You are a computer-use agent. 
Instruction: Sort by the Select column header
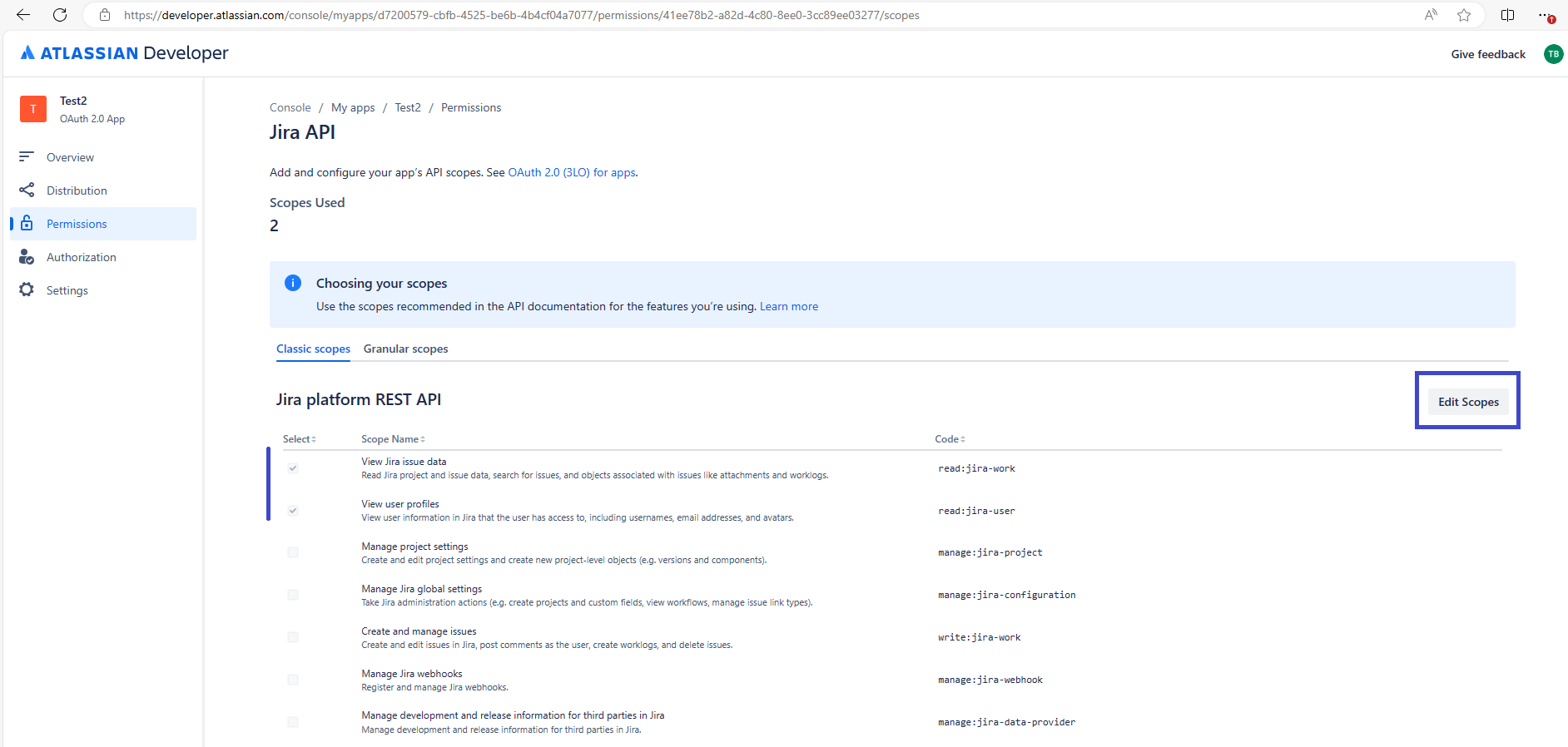click(x=299, y=439)
